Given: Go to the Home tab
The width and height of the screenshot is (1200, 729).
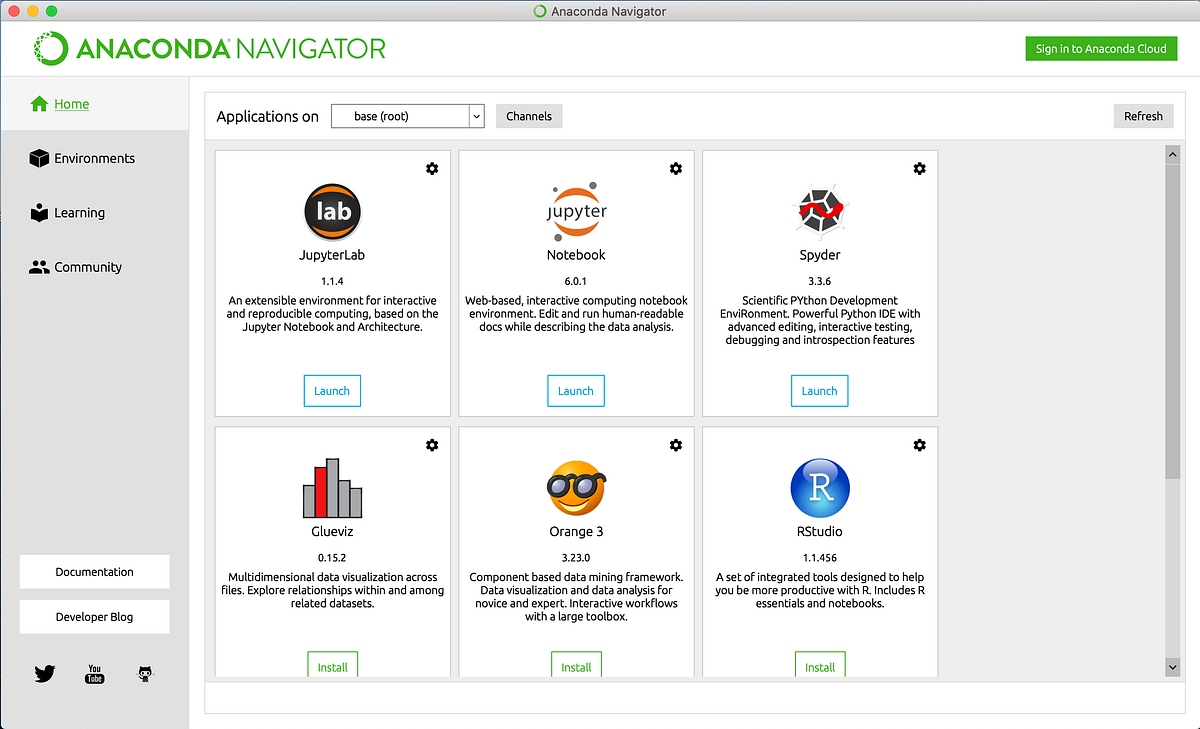Looking at the screenshot, I should [x=95, y=104].
